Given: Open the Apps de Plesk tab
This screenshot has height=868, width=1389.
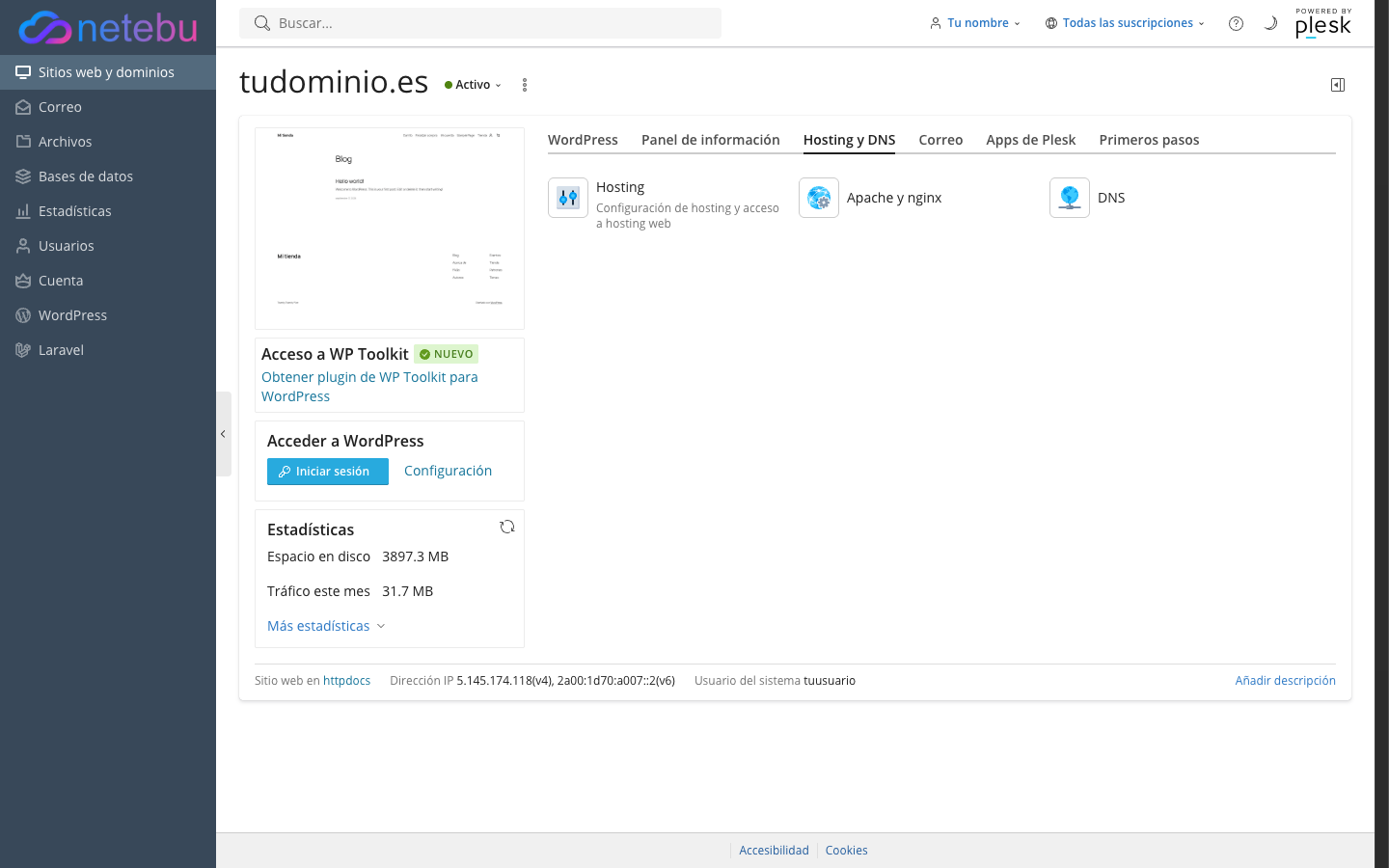Looking at the screenshot, I should (1030, 140).
